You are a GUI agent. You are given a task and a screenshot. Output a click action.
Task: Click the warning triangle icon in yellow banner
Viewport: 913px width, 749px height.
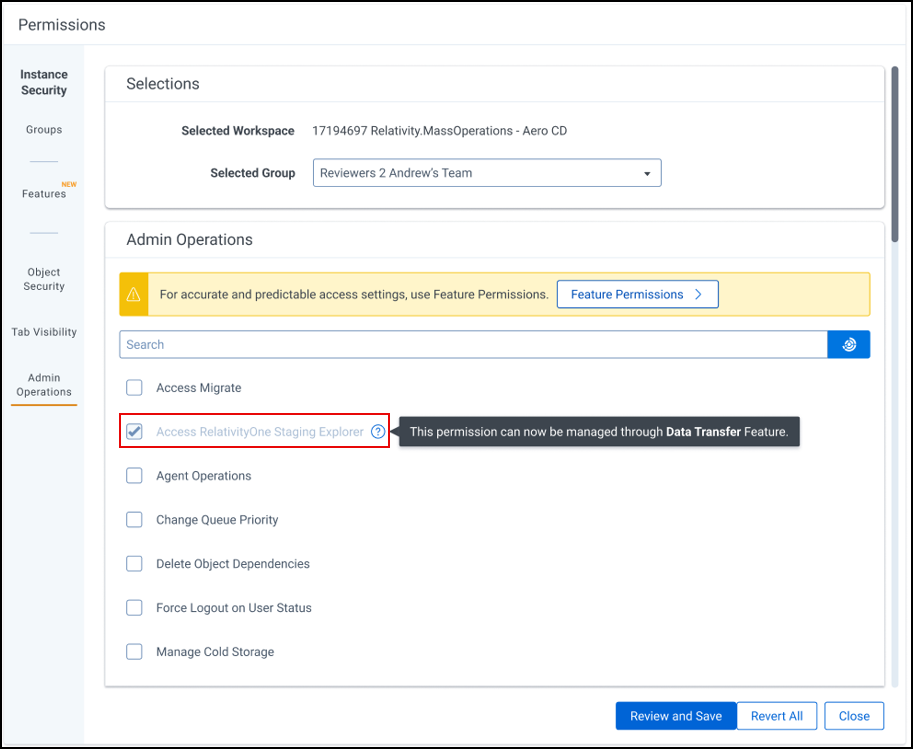click(x=133, y=293)
